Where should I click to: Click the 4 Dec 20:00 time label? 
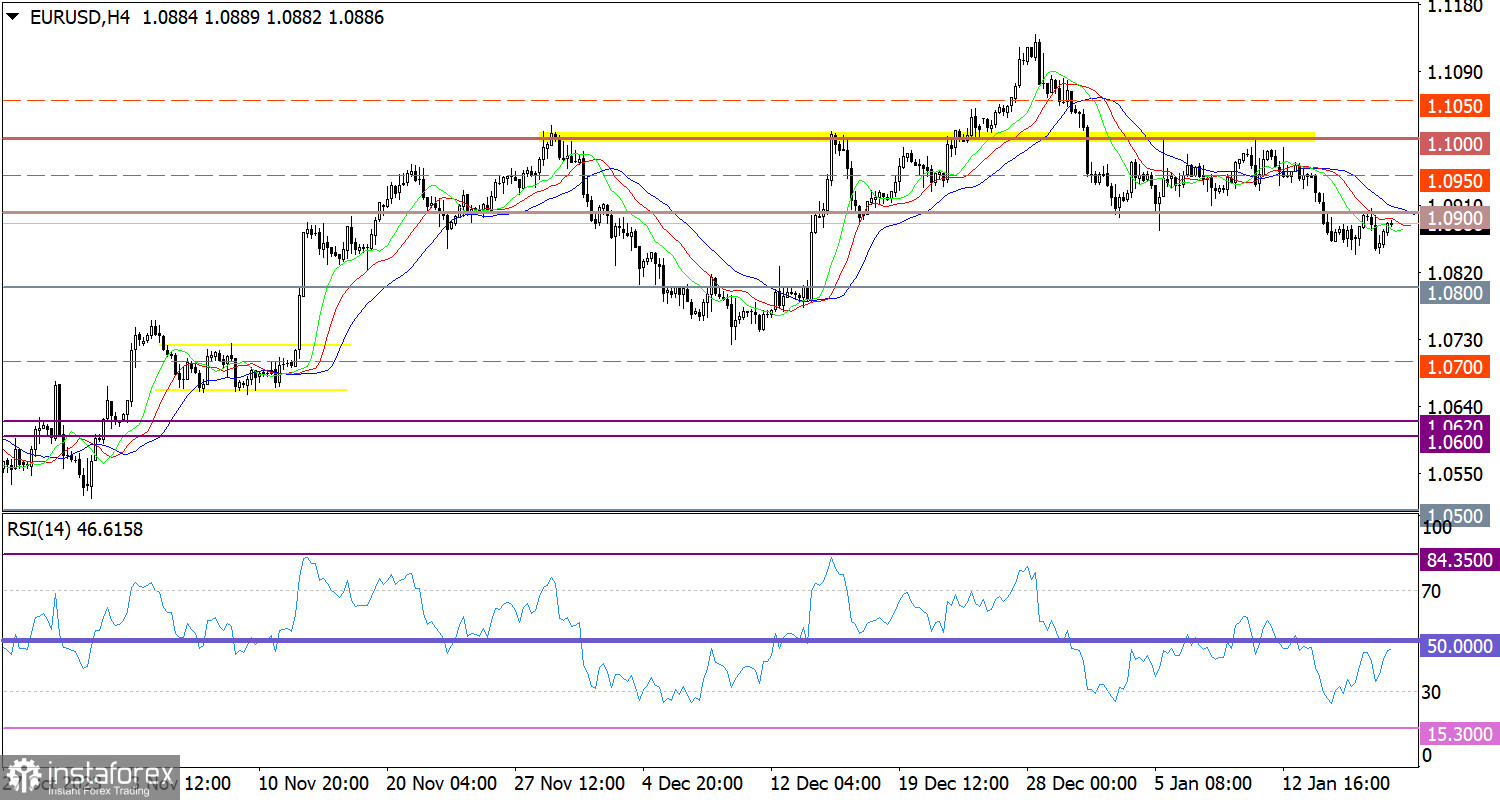pyautogui.click(x=693, y=782)
